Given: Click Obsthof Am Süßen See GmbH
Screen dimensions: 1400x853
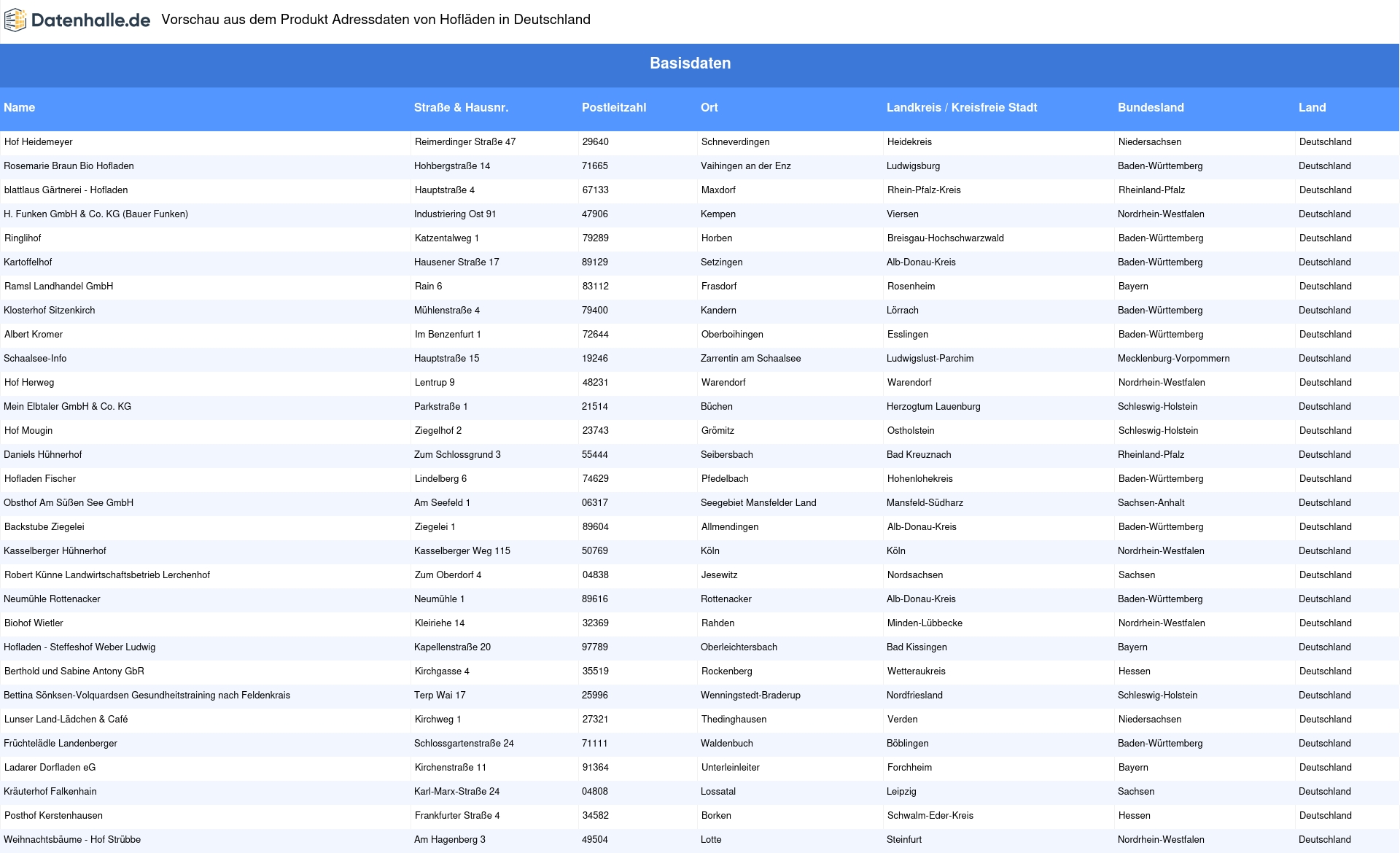Looking at the screenshot, I should (69, 503).
